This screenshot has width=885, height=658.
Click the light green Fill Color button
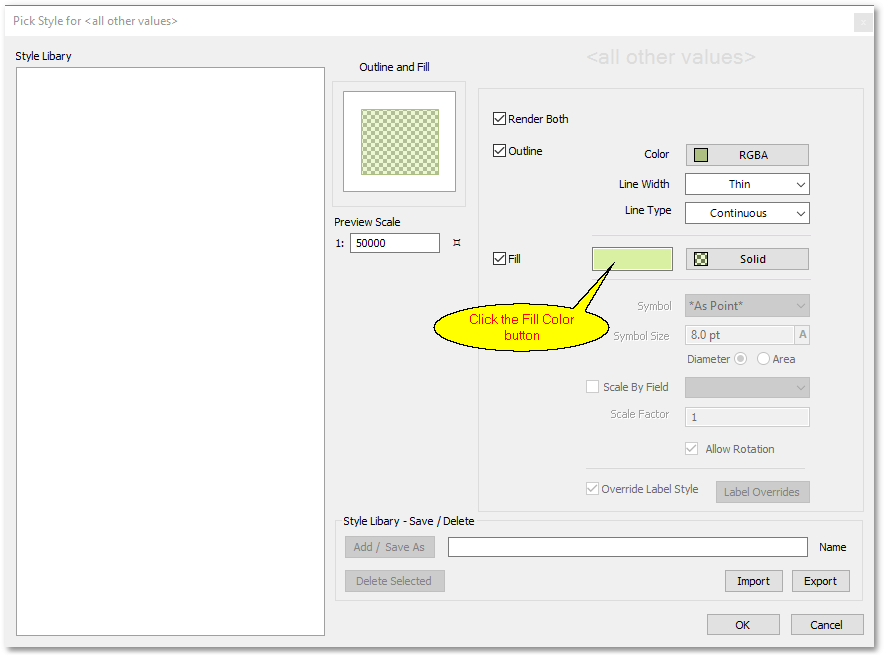[x=632, y=259]
